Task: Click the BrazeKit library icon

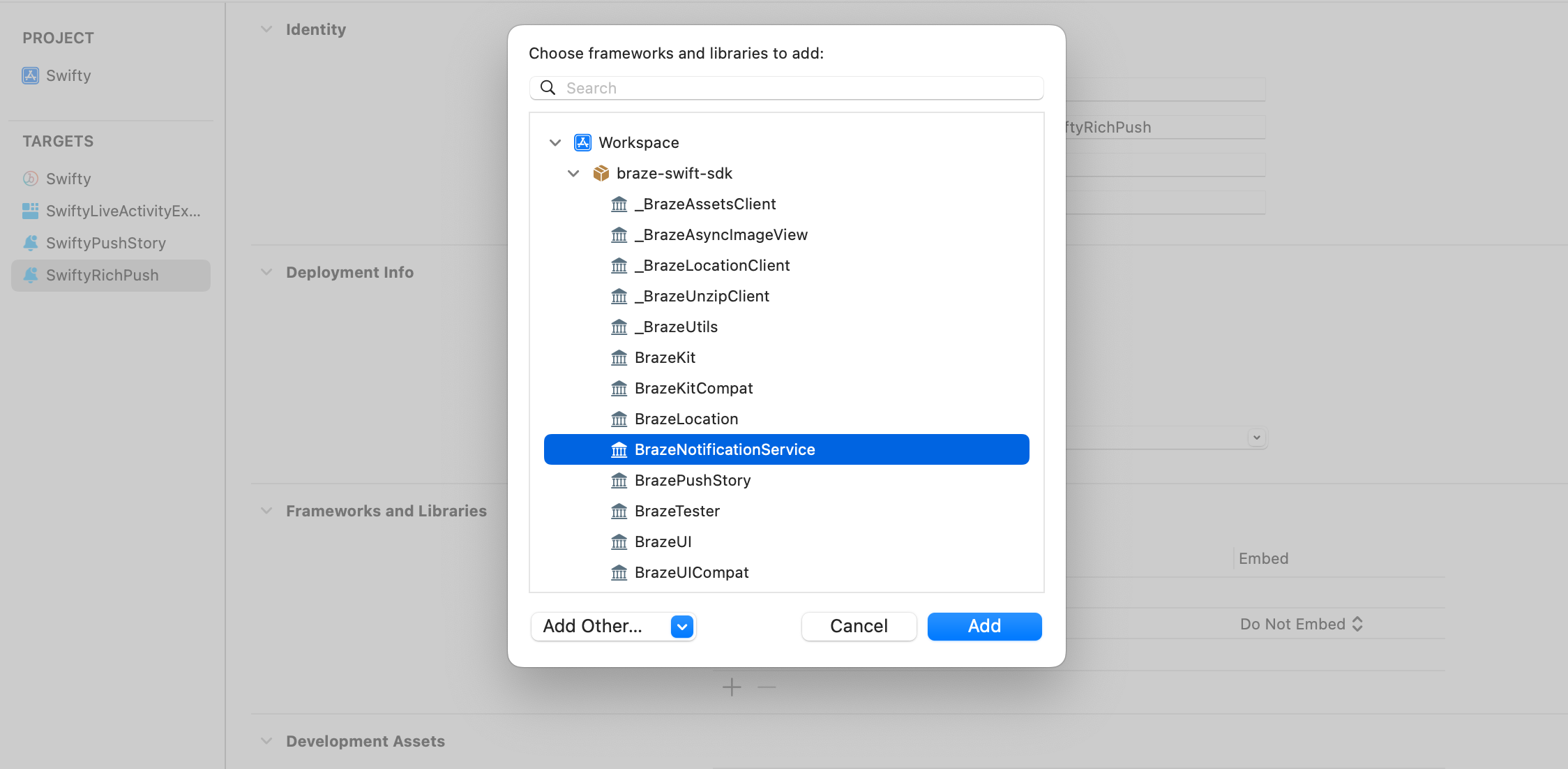Action: click(x=618, y=357)
